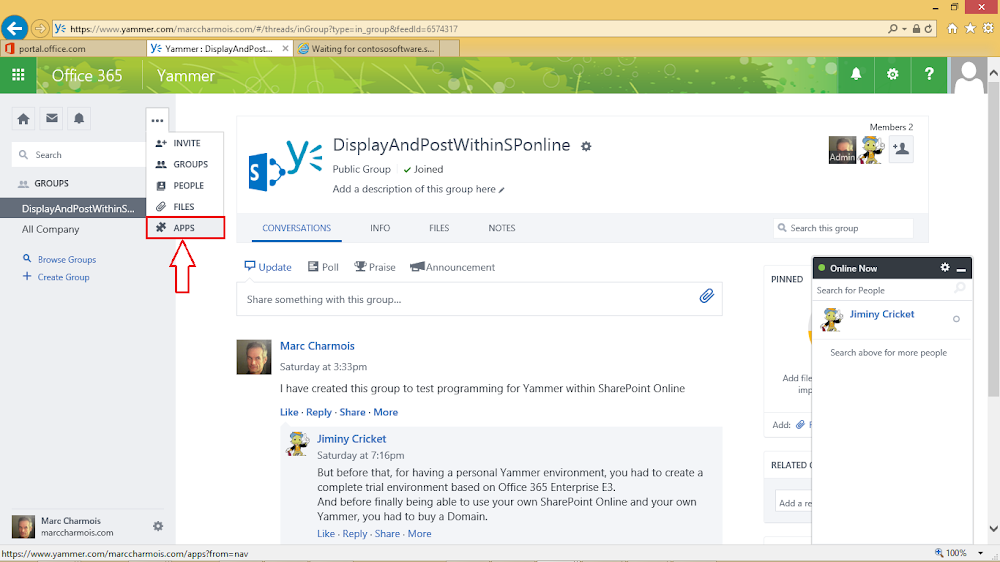Switch to the CONVERSATIONS tab
Viewport: 1000px width, 562px height.
[x=297, y=228]
